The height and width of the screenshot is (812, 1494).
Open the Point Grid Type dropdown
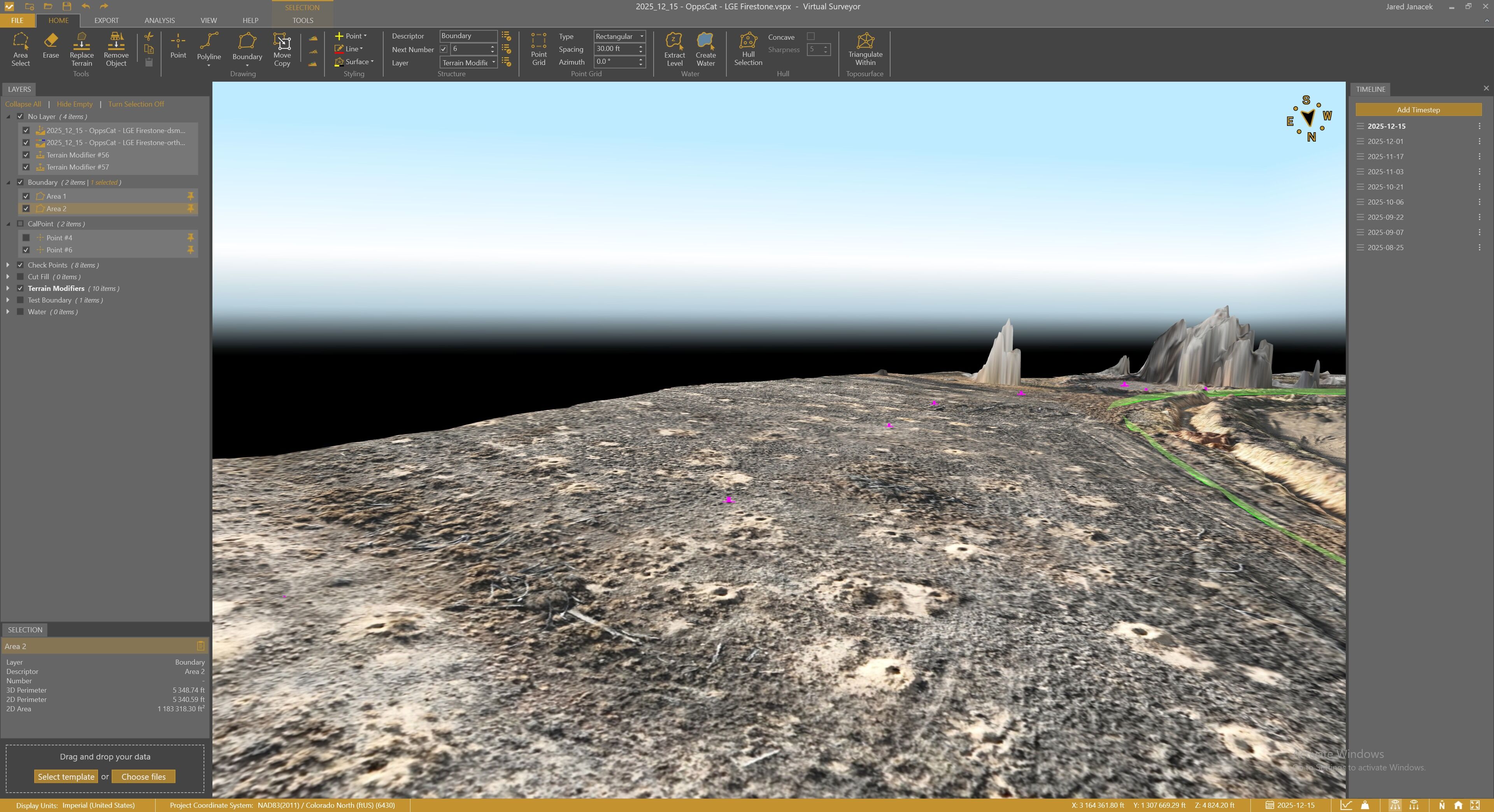pyautogui.click(x=619, y=36)
